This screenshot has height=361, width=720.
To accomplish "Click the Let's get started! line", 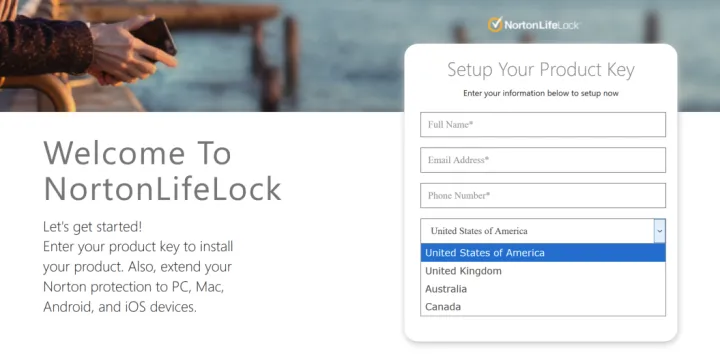I will click(x=93, y=227).
